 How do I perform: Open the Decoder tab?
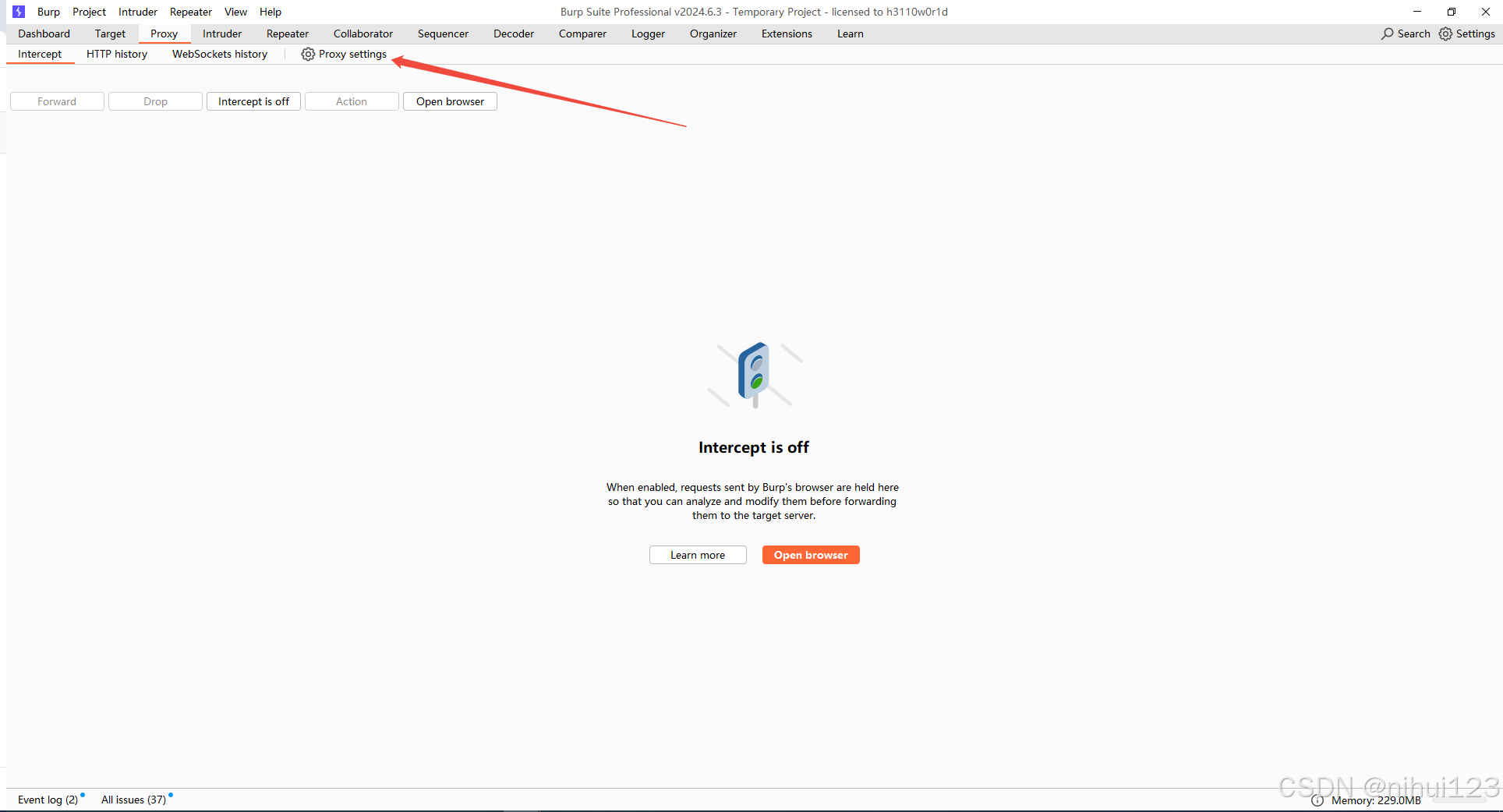(x=514, y=34)
